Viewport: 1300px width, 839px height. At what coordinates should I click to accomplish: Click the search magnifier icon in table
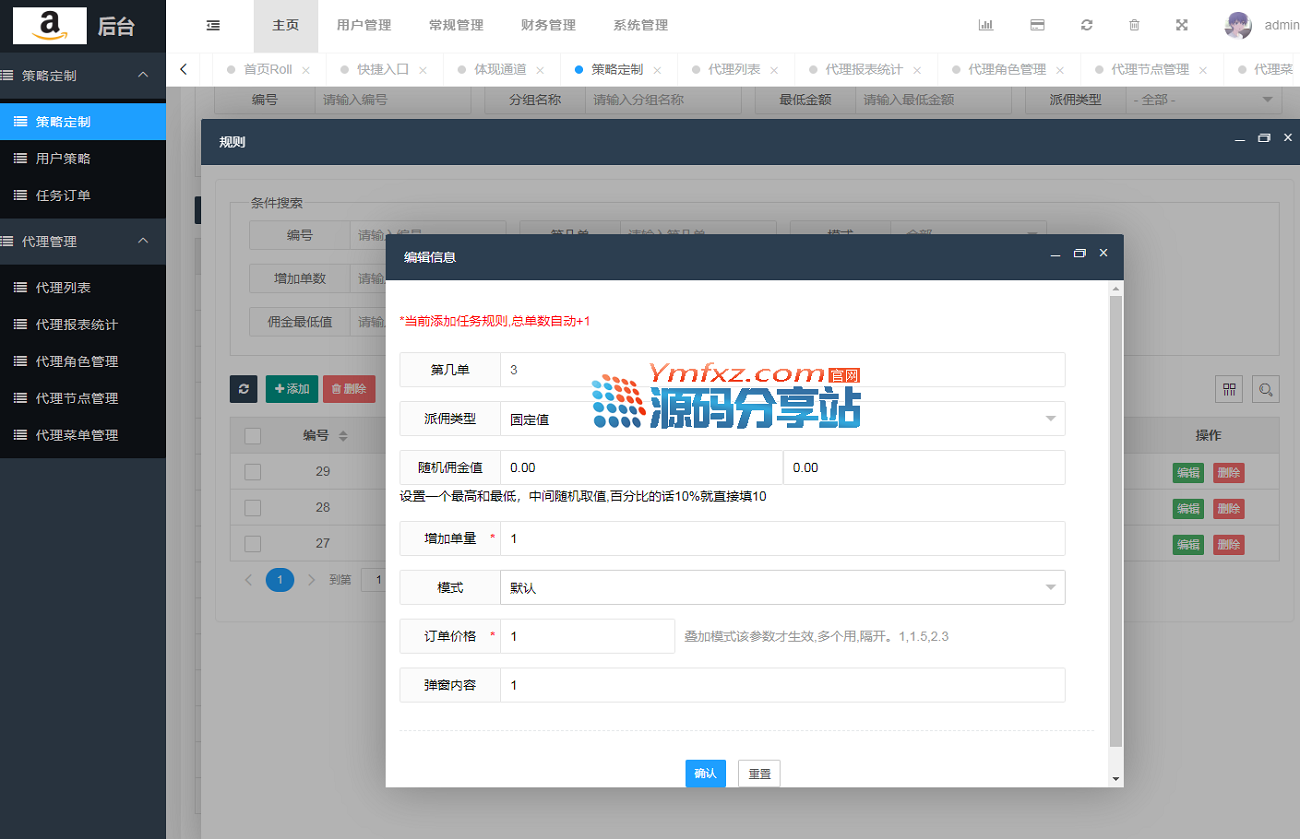[x=1265, y=389]
